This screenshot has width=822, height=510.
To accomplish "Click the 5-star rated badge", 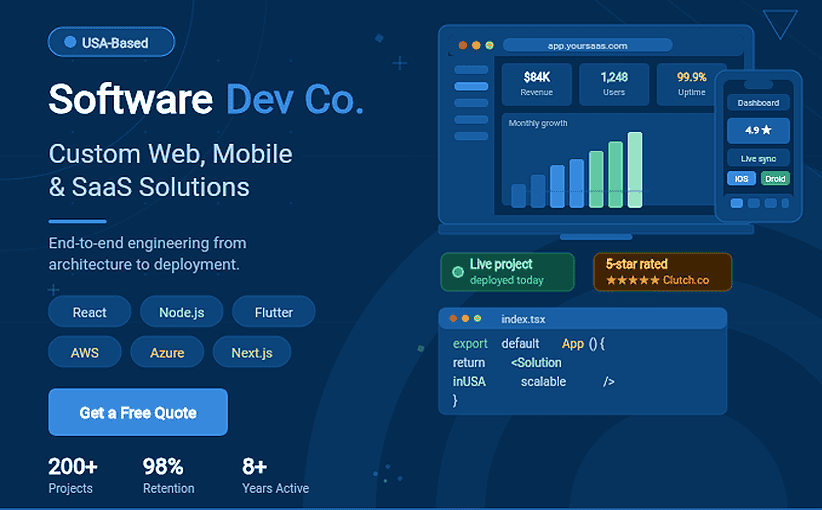I will click(x=662, y=272).
